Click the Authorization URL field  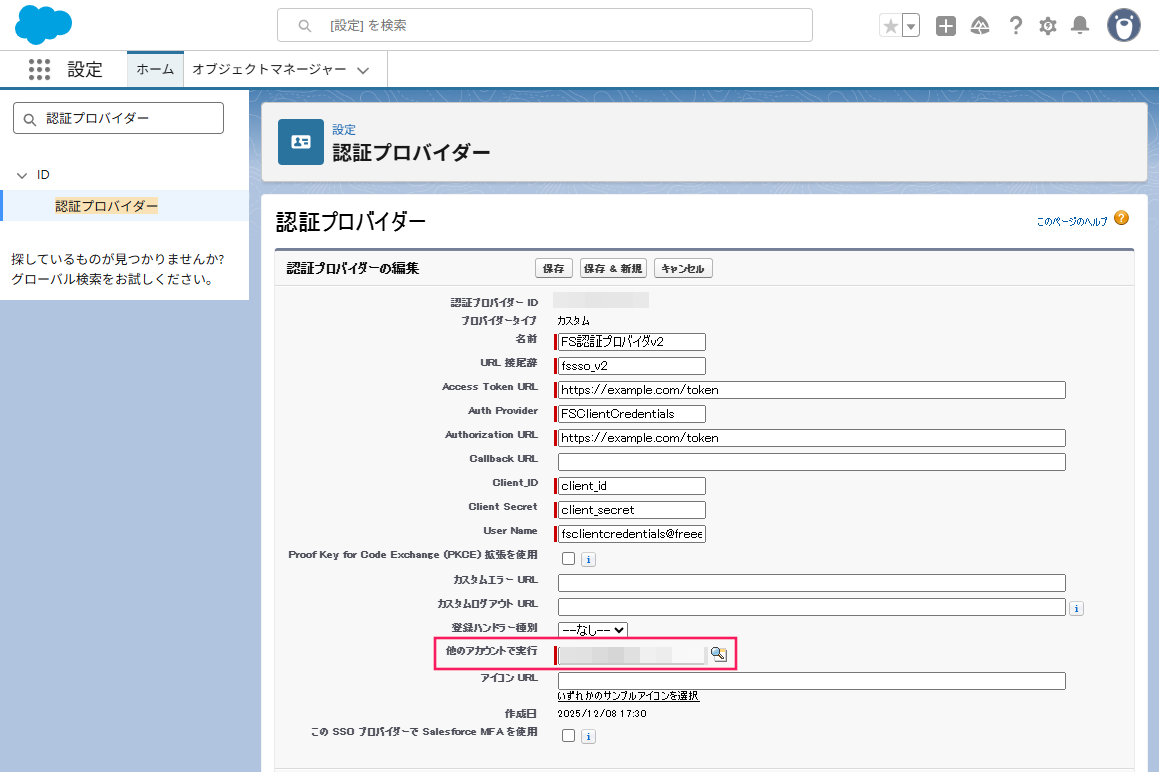tap(812, 438)
